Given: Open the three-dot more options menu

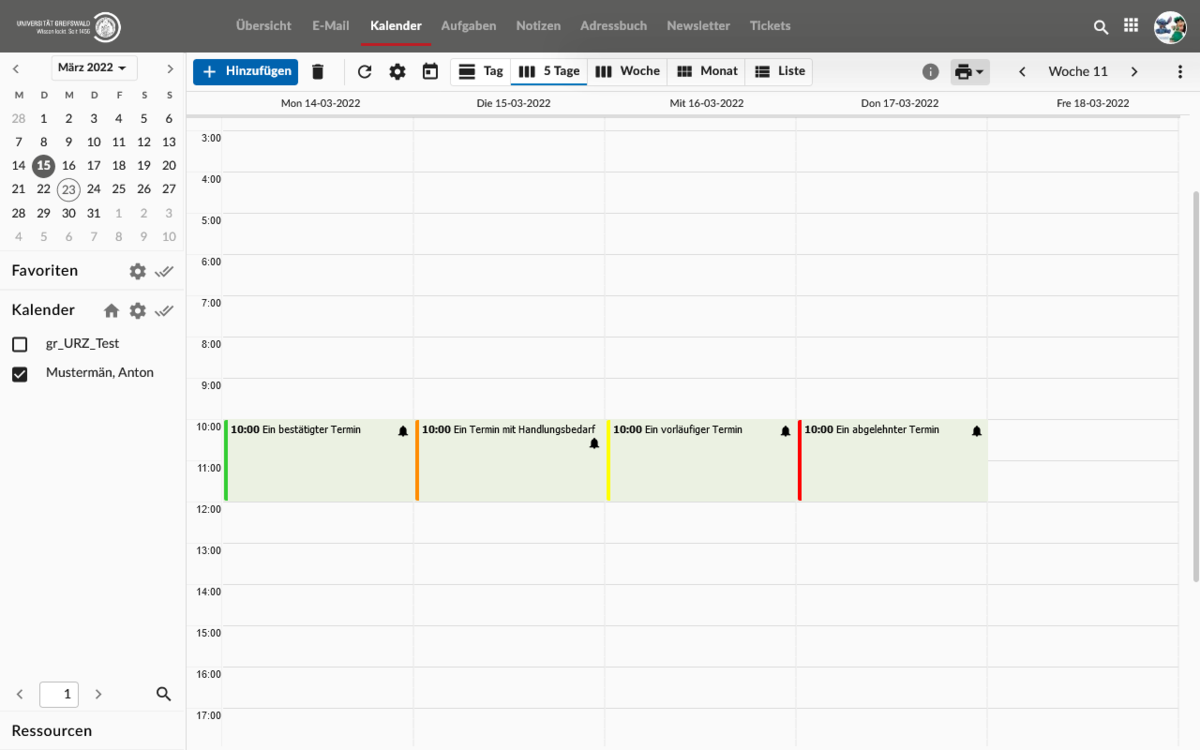Looking at the screenshot, I should [x=1181, y=72].
